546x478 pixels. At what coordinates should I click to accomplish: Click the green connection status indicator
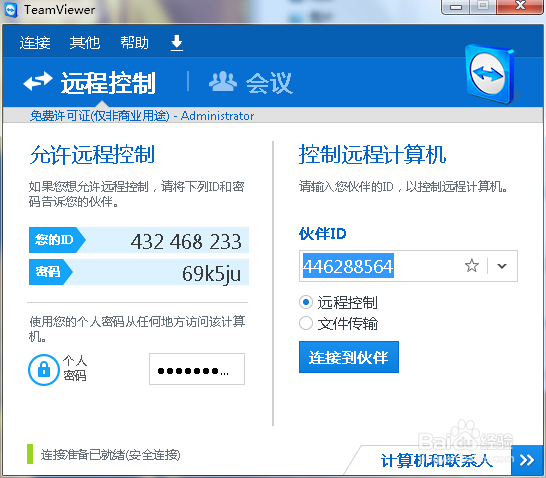30,454
